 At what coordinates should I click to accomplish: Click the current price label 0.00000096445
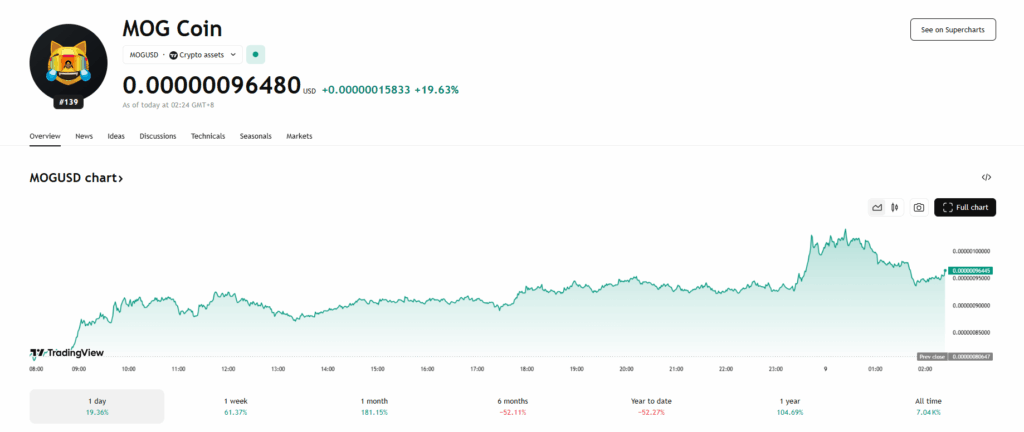pos(972,270)
